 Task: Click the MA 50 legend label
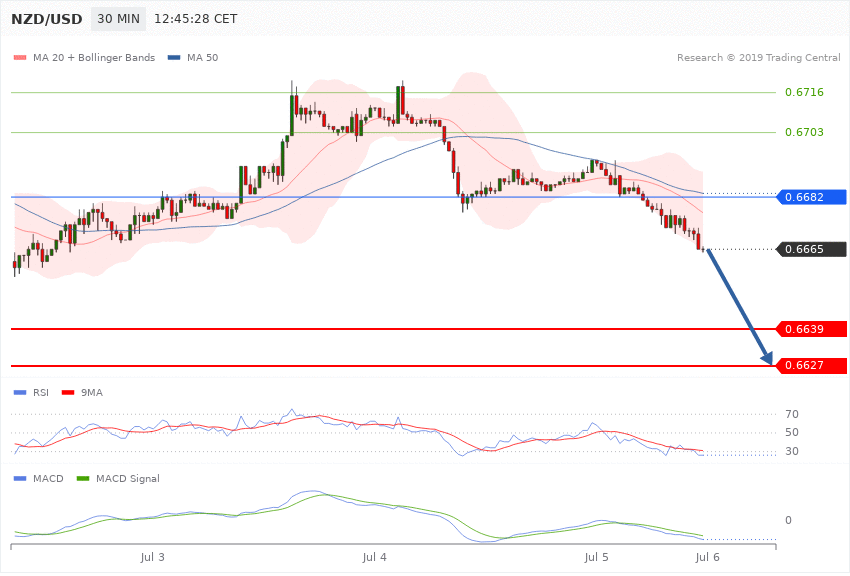click(x=202, y=57)
